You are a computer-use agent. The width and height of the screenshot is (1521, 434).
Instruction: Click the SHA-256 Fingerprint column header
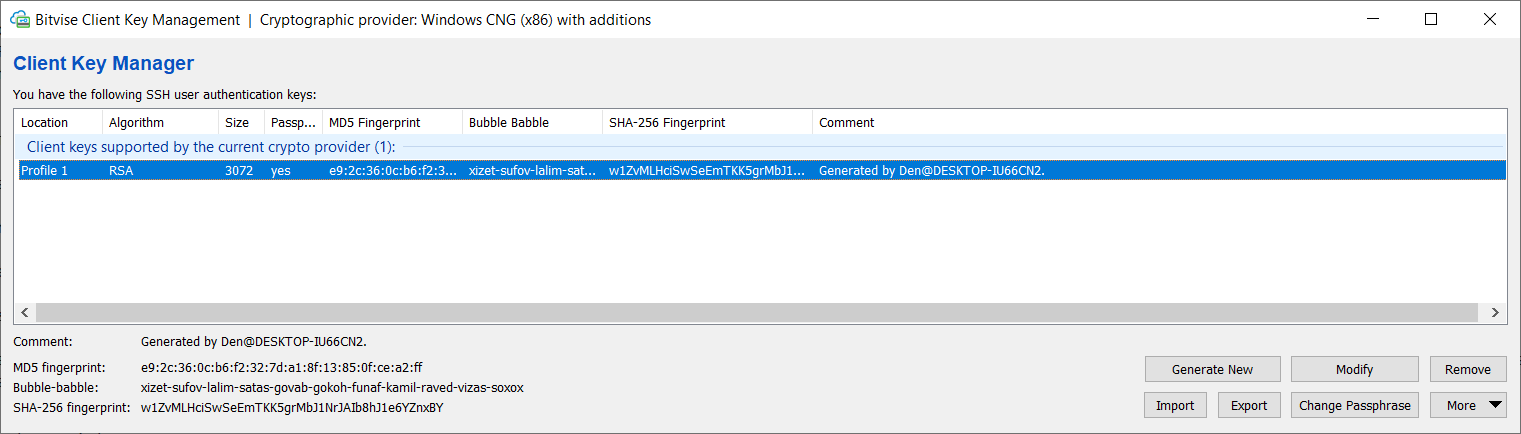click(x=707, y=122)
